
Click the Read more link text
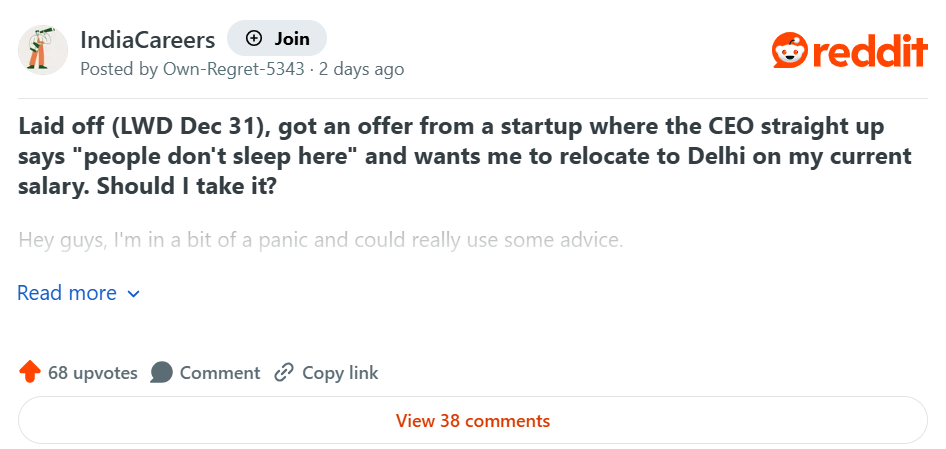(x=67, y=293)
